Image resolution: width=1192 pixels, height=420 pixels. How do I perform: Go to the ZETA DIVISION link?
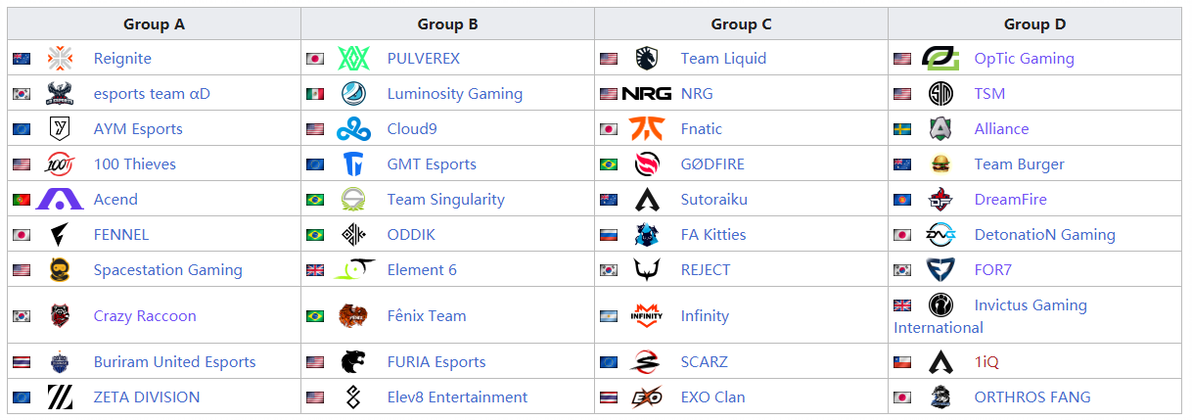[x=146, y=397]
